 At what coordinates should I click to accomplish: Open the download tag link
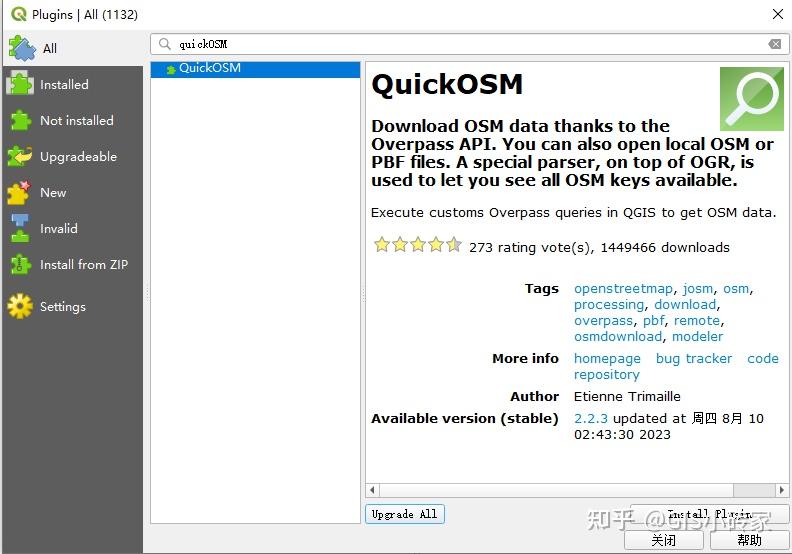(x=685, y=305)
